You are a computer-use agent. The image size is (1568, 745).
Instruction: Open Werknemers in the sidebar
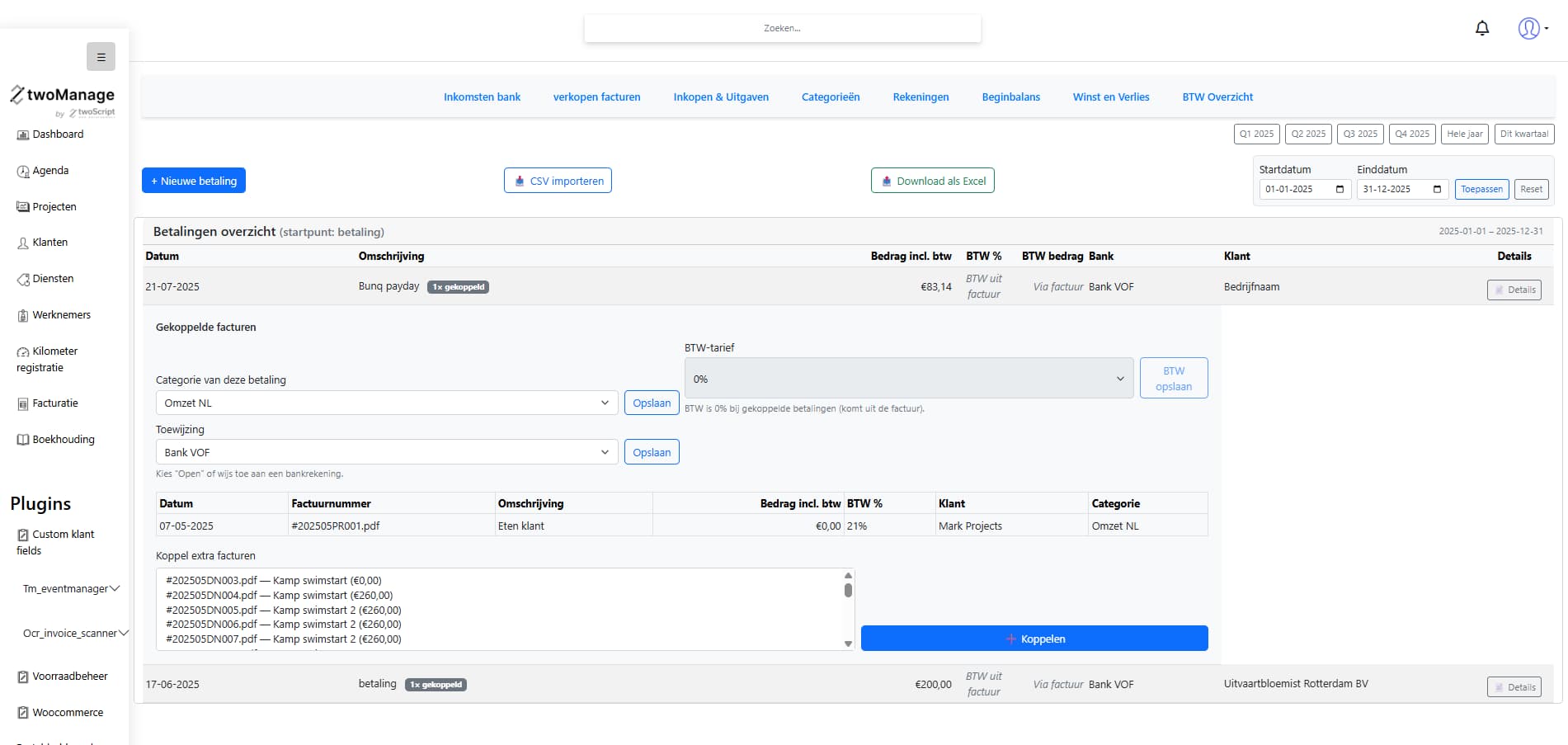tap(61, 315)
